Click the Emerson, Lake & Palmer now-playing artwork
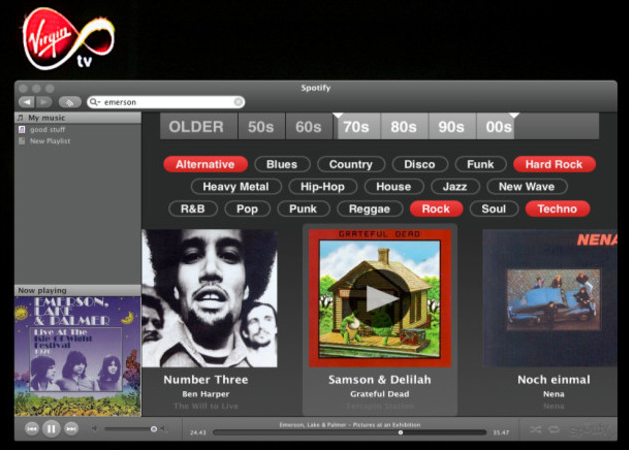The height and width of the screenshot is (450, 629). coord(78,356)
